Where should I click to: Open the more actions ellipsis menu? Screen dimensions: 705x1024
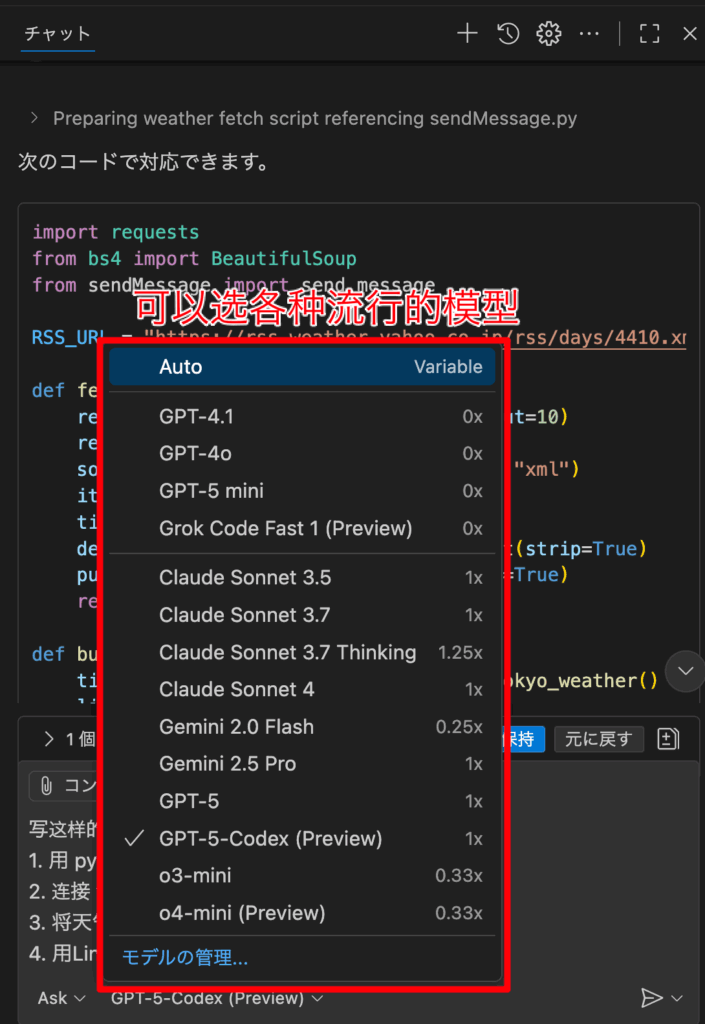coord(589,33)
